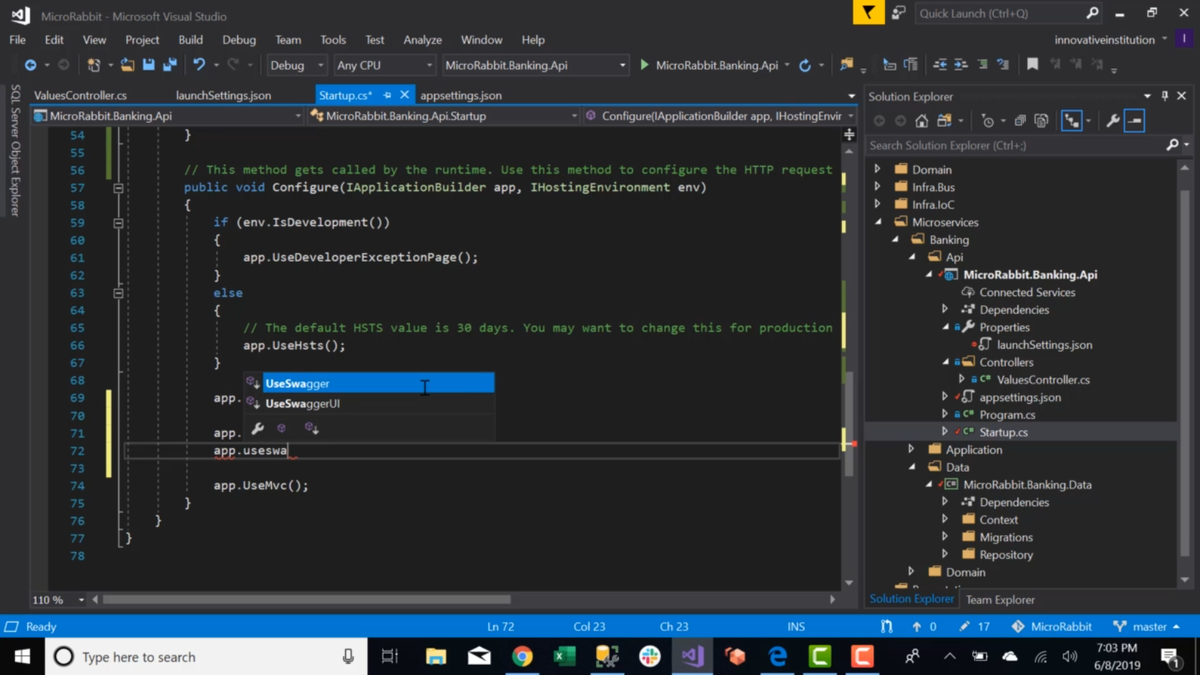Click Pending Changes Filter clock icon

pos(988,121)
